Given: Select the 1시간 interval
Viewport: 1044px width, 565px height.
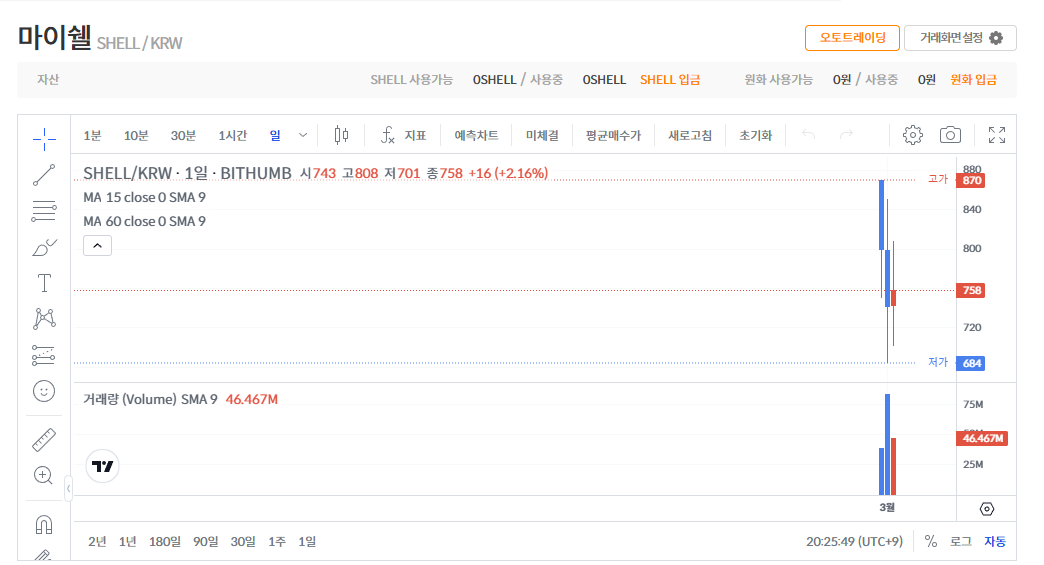Looking at the screenshot, I should 232,136.
